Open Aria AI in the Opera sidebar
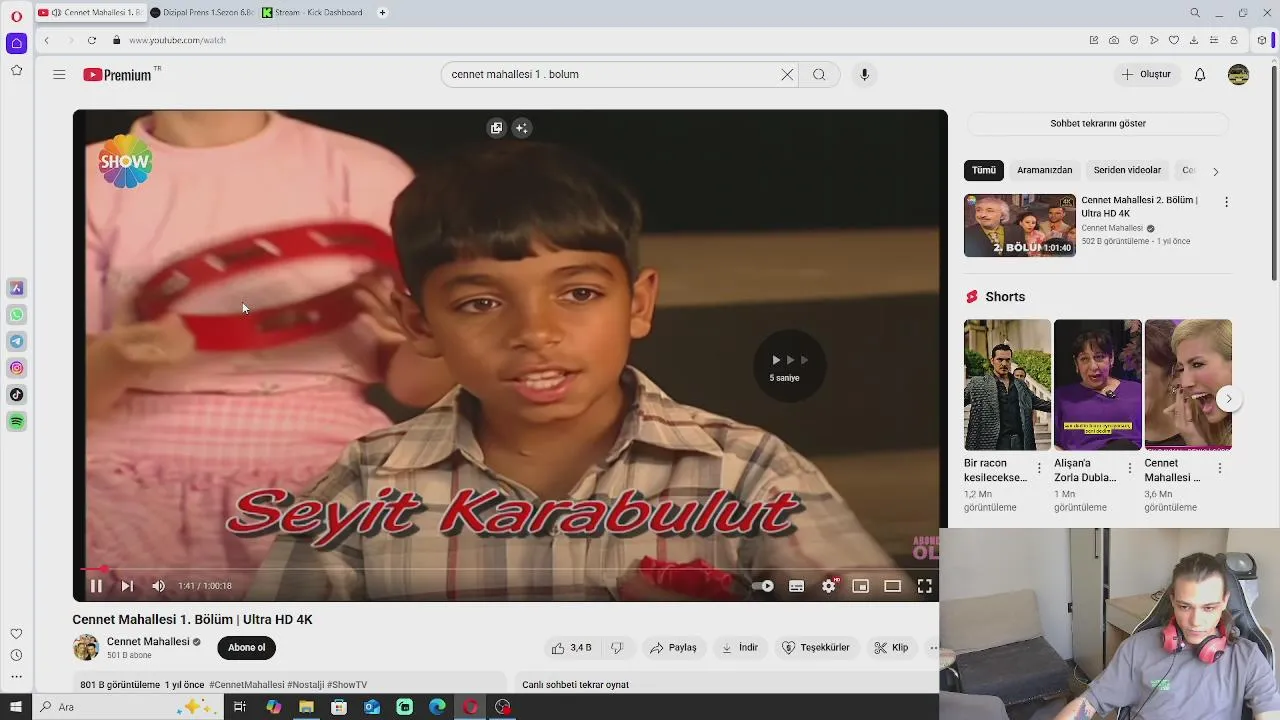This screenshot has height=720, width=1280. click(x=17, y=288)
